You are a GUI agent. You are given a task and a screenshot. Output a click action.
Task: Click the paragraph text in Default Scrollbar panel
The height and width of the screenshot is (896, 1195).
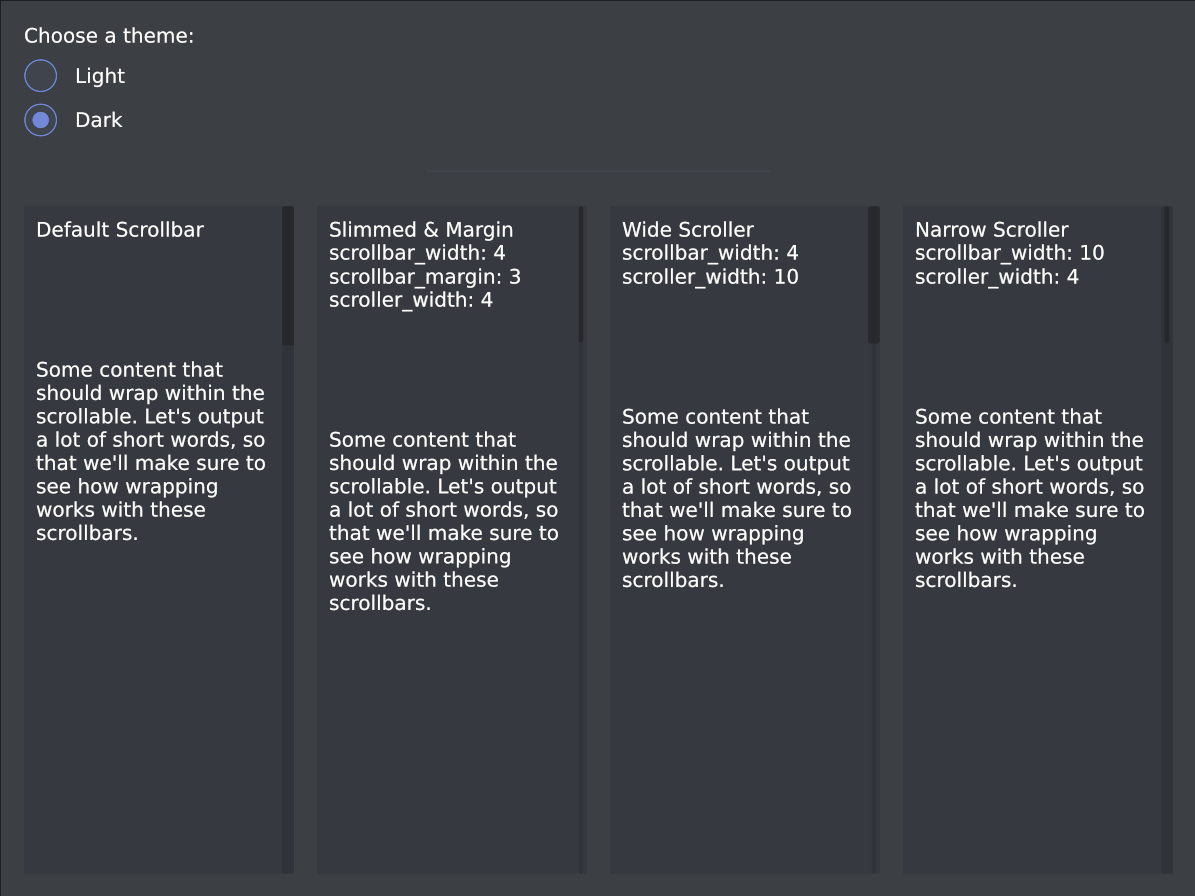click(150, 452)
